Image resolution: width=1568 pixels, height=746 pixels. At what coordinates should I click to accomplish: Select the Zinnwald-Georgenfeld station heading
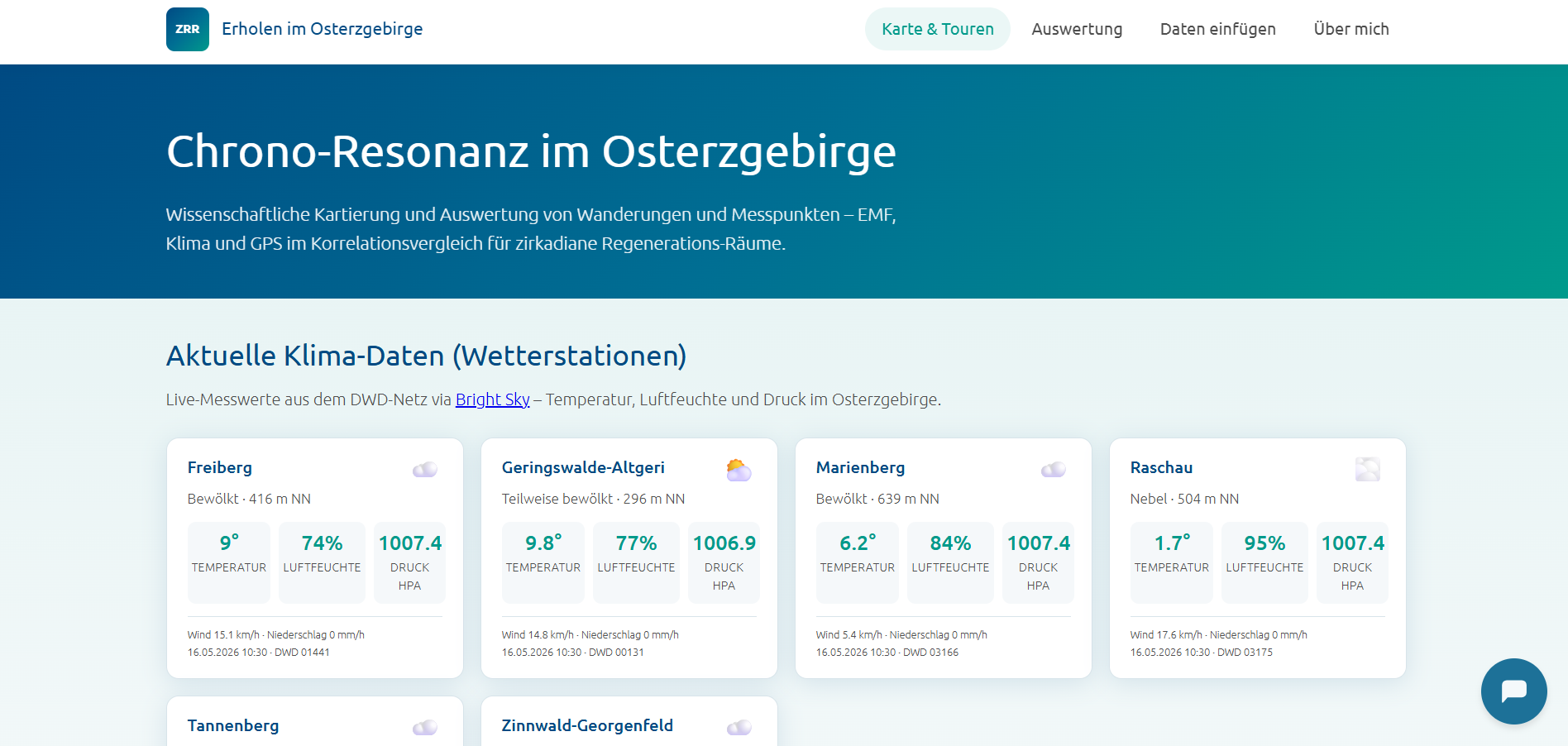(x=587, y=725)
